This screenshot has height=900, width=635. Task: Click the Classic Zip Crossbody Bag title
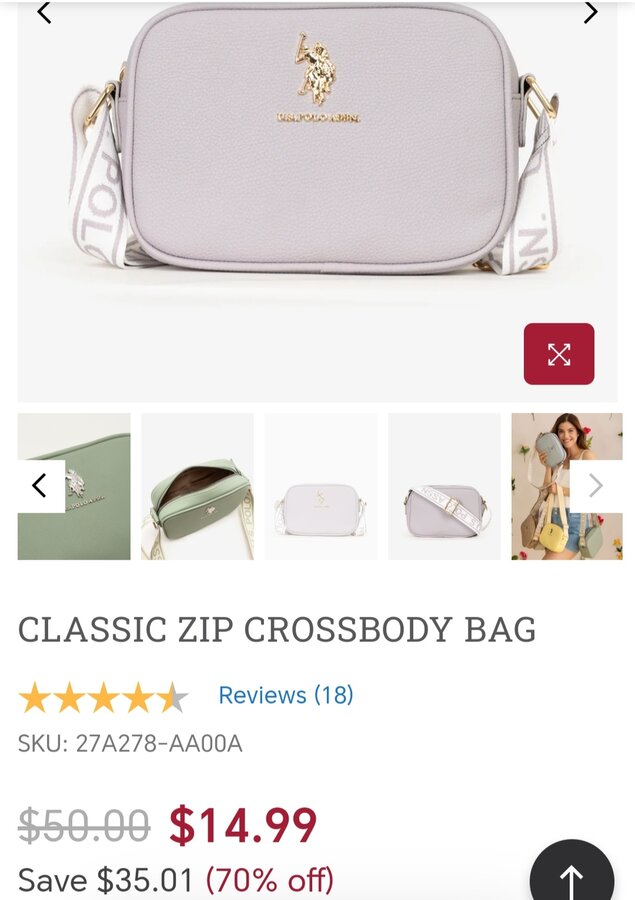[x=277, y=630]
